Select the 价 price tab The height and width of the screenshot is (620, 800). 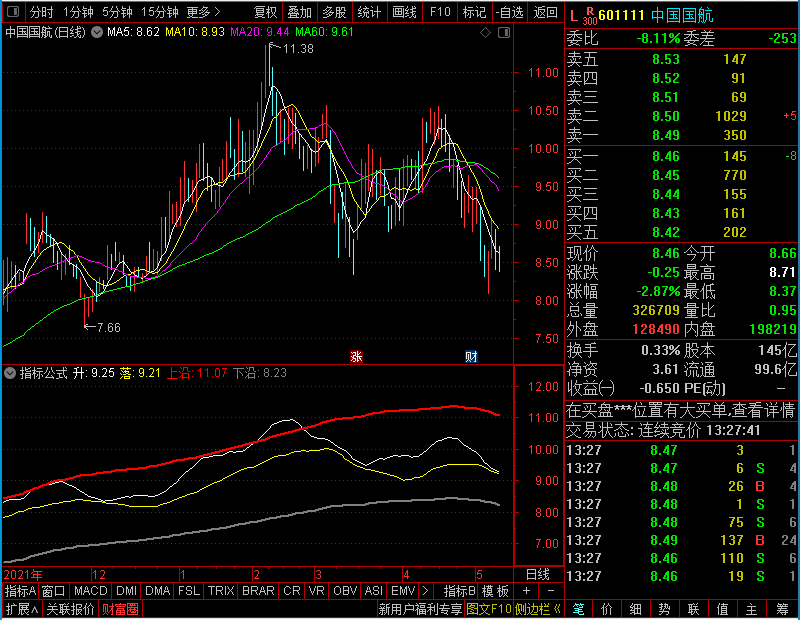pos(607,609)
